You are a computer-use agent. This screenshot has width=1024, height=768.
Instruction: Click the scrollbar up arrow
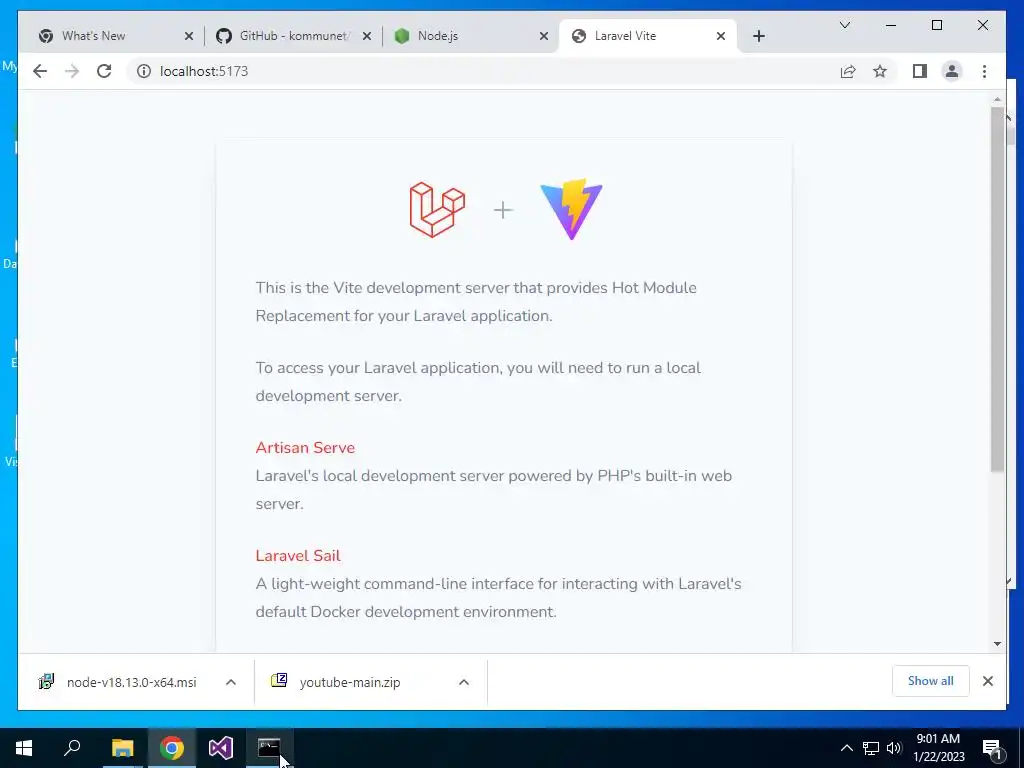[997, 100]
